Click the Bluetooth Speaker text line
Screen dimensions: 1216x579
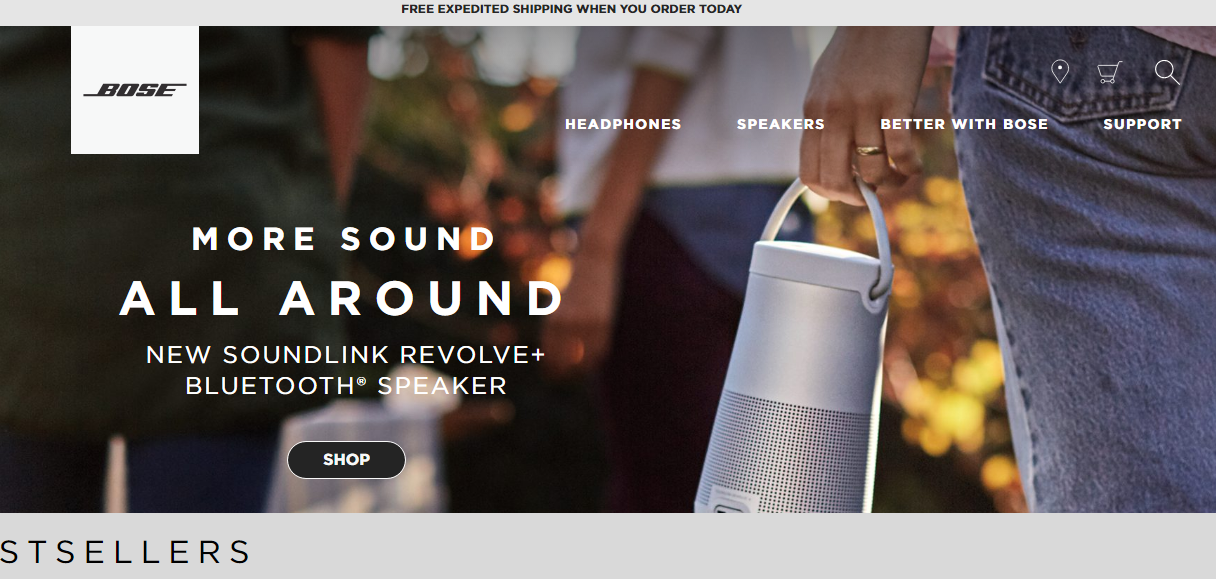click(x=346, y=386)
